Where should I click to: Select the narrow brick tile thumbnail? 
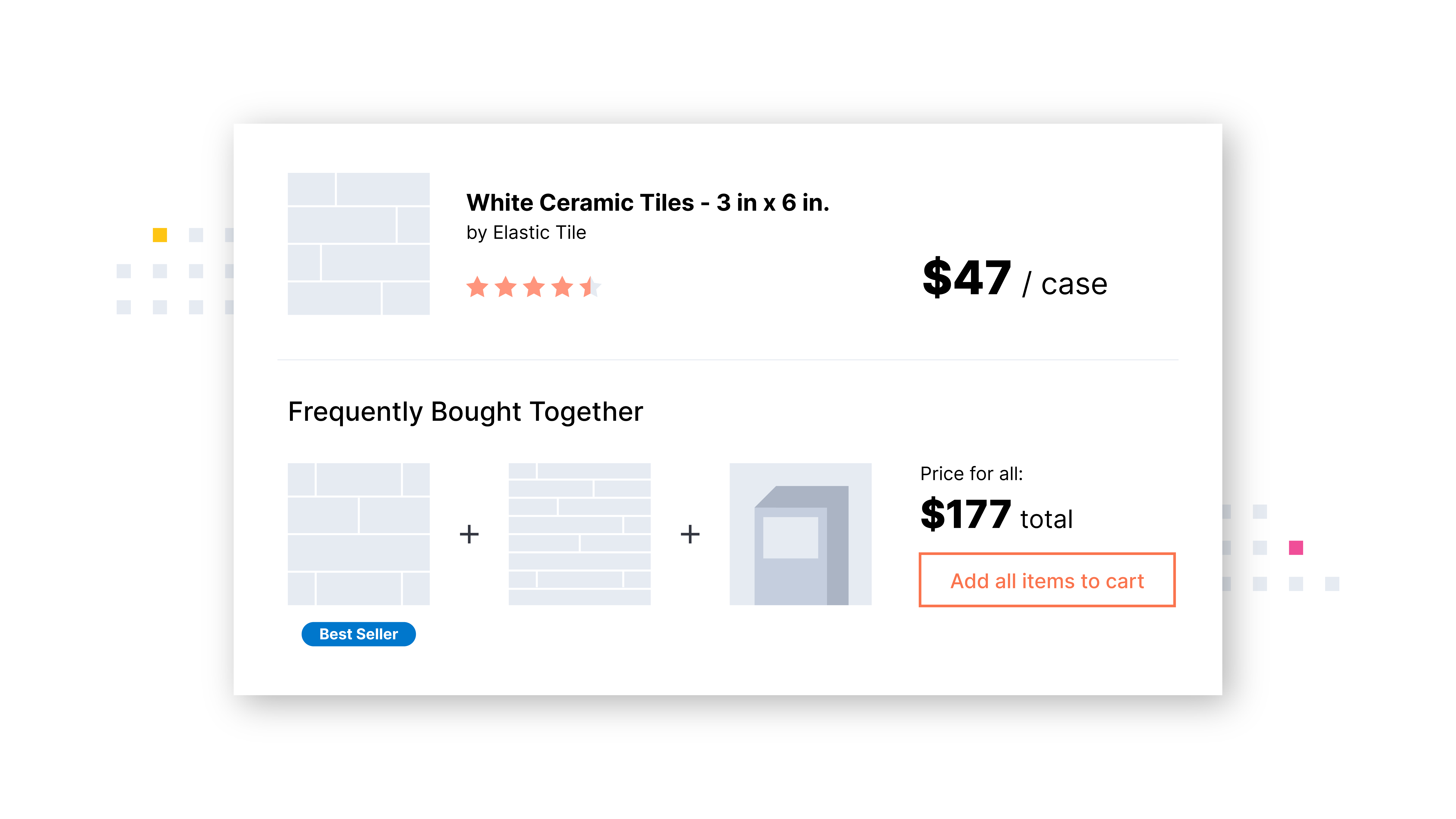point(579,534)
